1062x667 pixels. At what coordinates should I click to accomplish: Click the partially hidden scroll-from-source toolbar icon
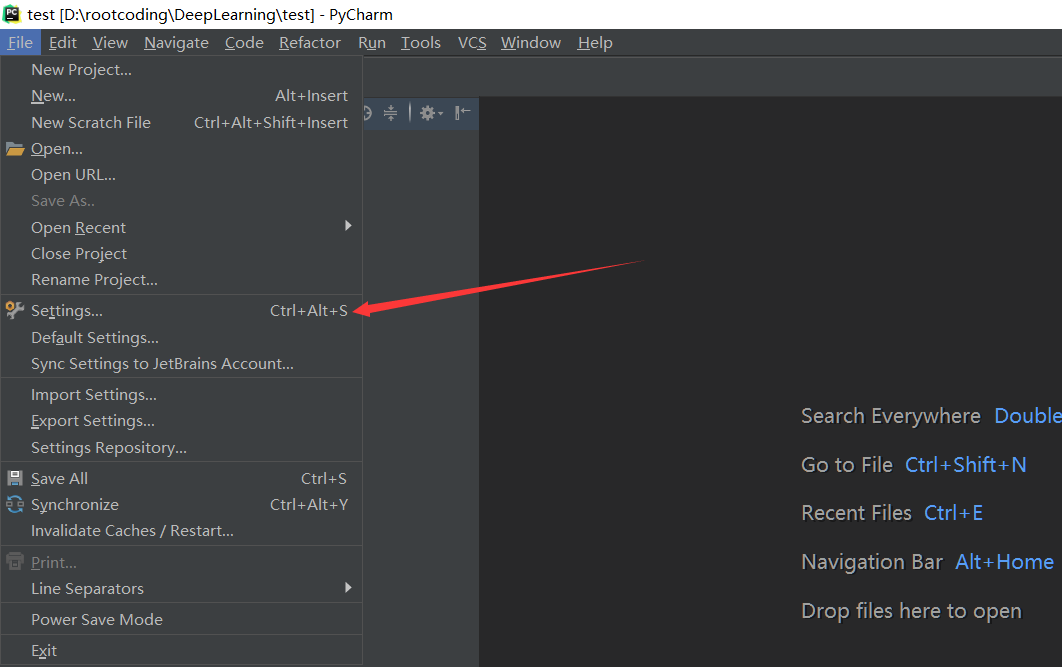[368, 112]
